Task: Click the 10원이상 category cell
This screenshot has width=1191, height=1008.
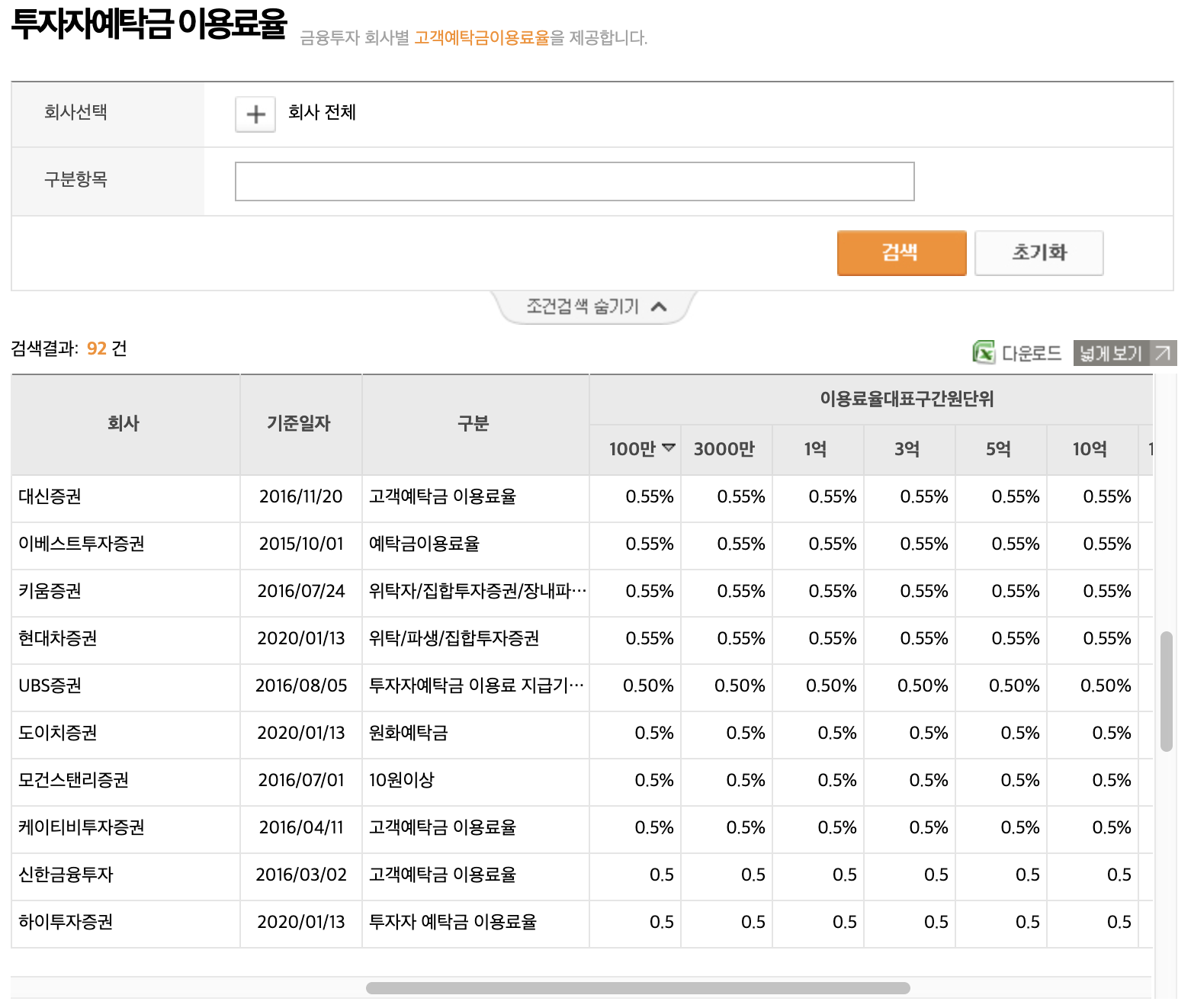Action: (476, 781)
